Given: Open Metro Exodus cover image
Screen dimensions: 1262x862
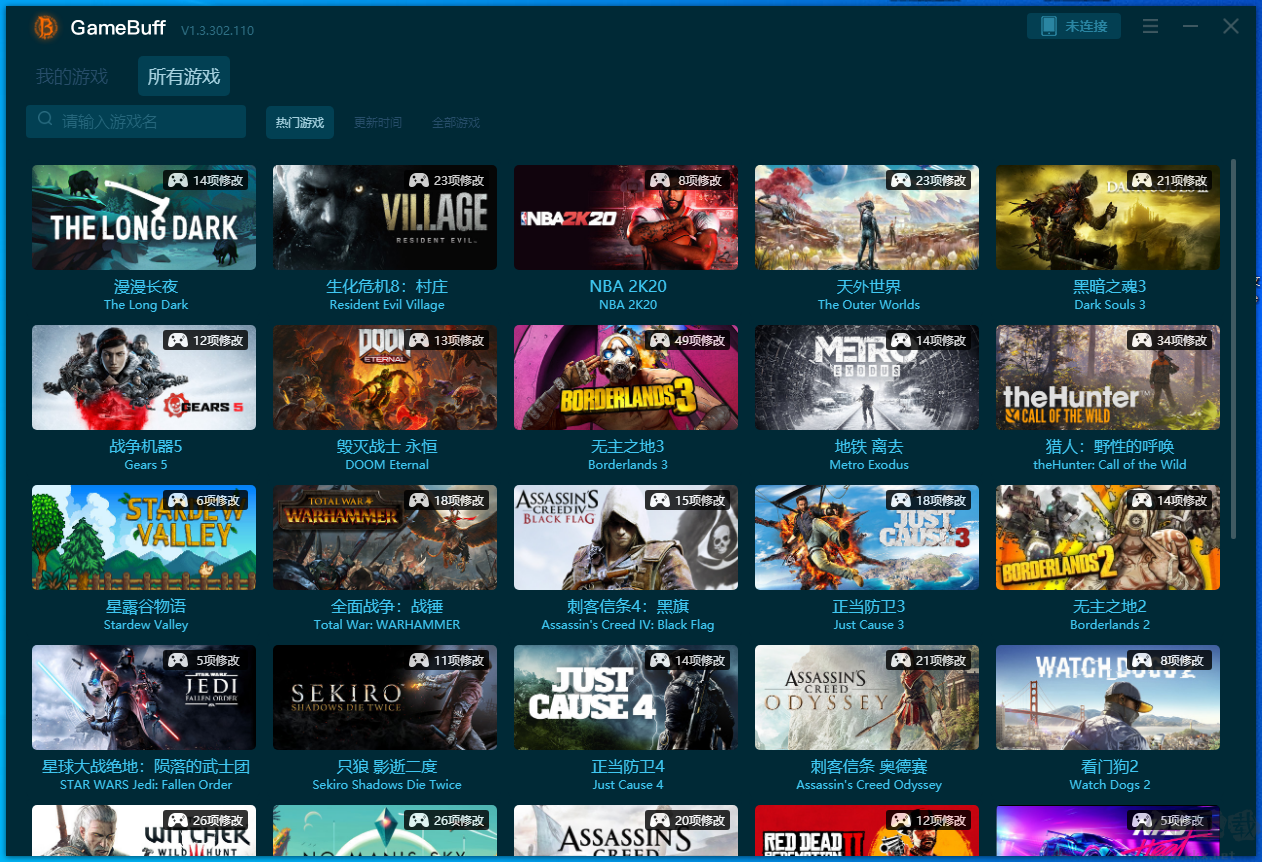Looking at the screenshot, I should [867, 377].
